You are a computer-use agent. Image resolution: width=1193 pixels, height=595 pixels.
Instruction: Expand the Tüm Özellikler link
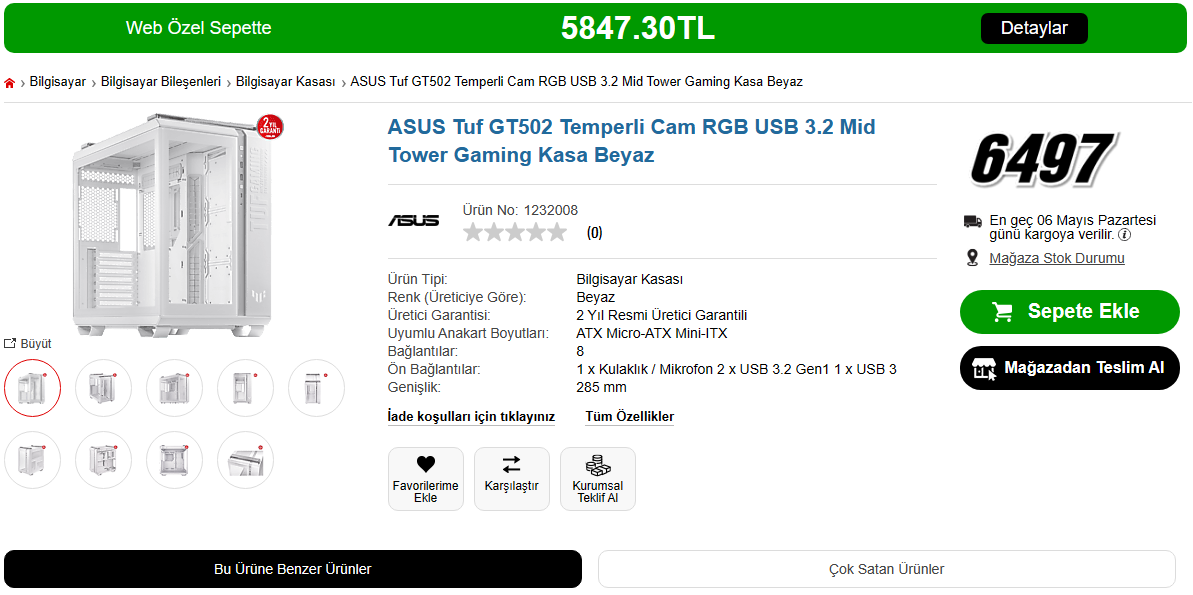[x=629, y=417]
